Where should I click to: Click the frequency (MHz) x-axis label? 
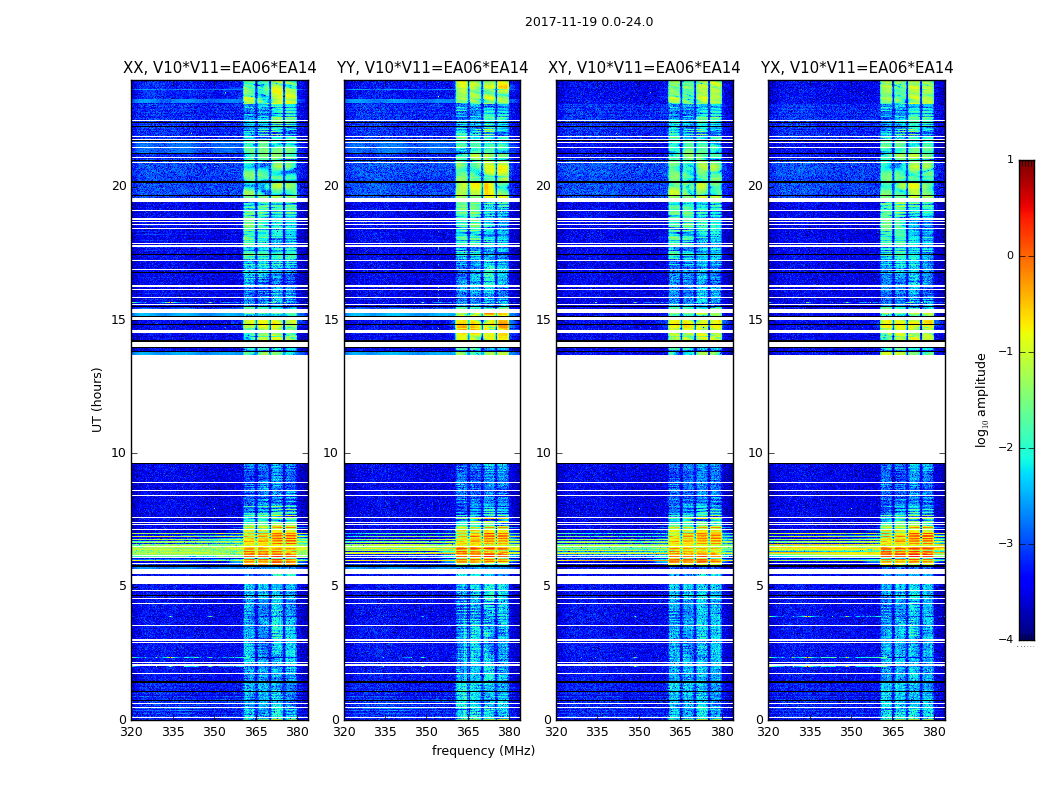483,751
